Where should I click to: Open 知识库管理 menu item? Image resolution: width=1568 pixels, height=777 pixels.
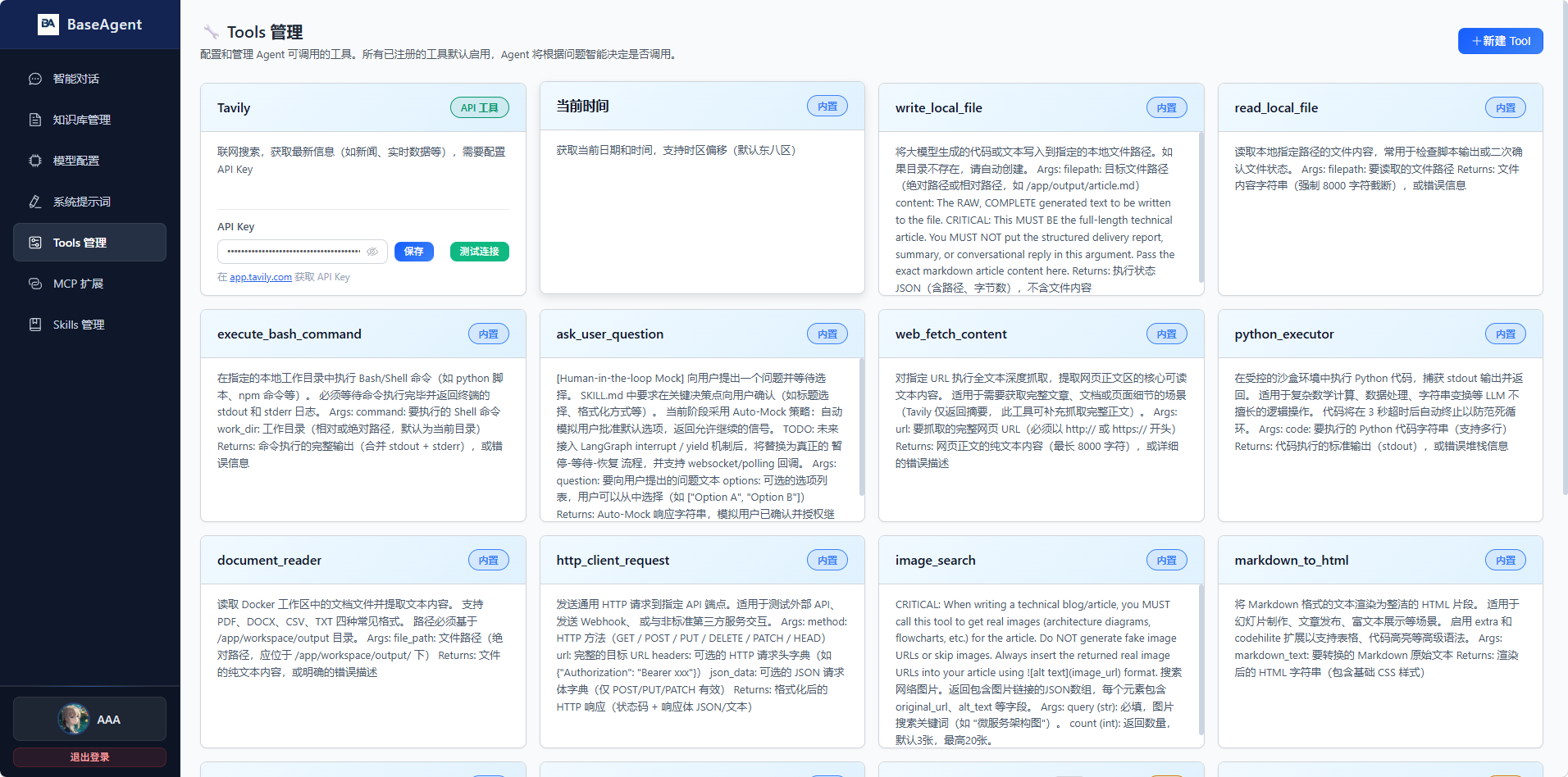click(x=90, y=120)
